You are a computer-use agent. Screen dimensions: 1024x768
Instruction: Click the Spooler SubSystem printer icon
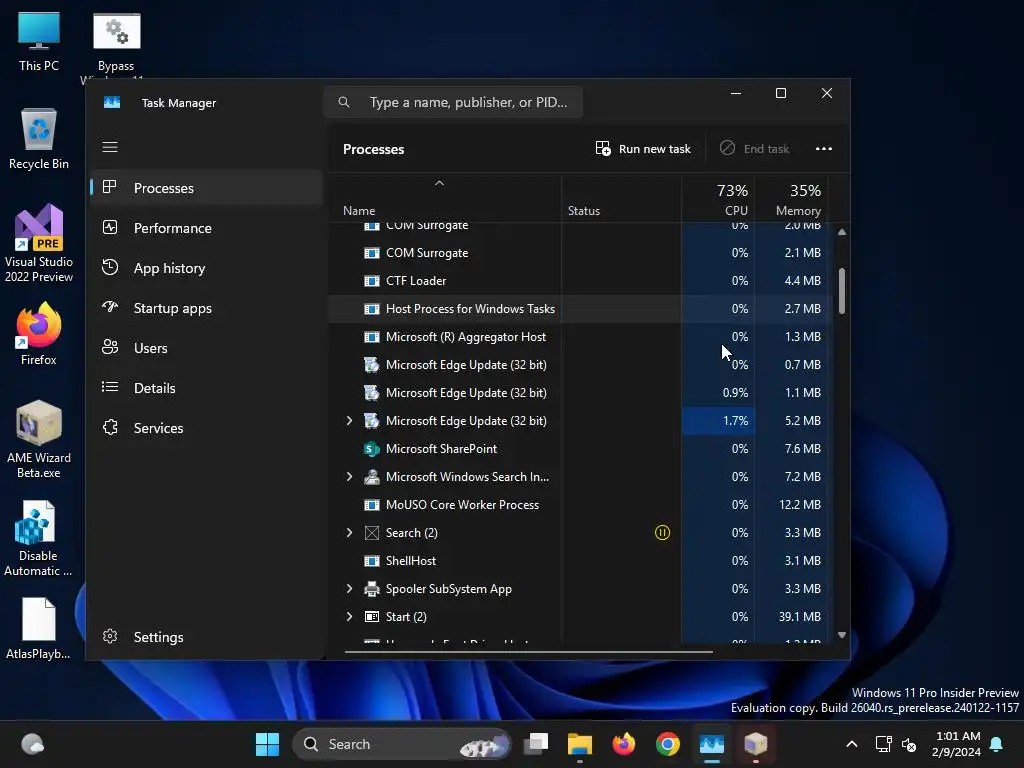coord(372,588)
